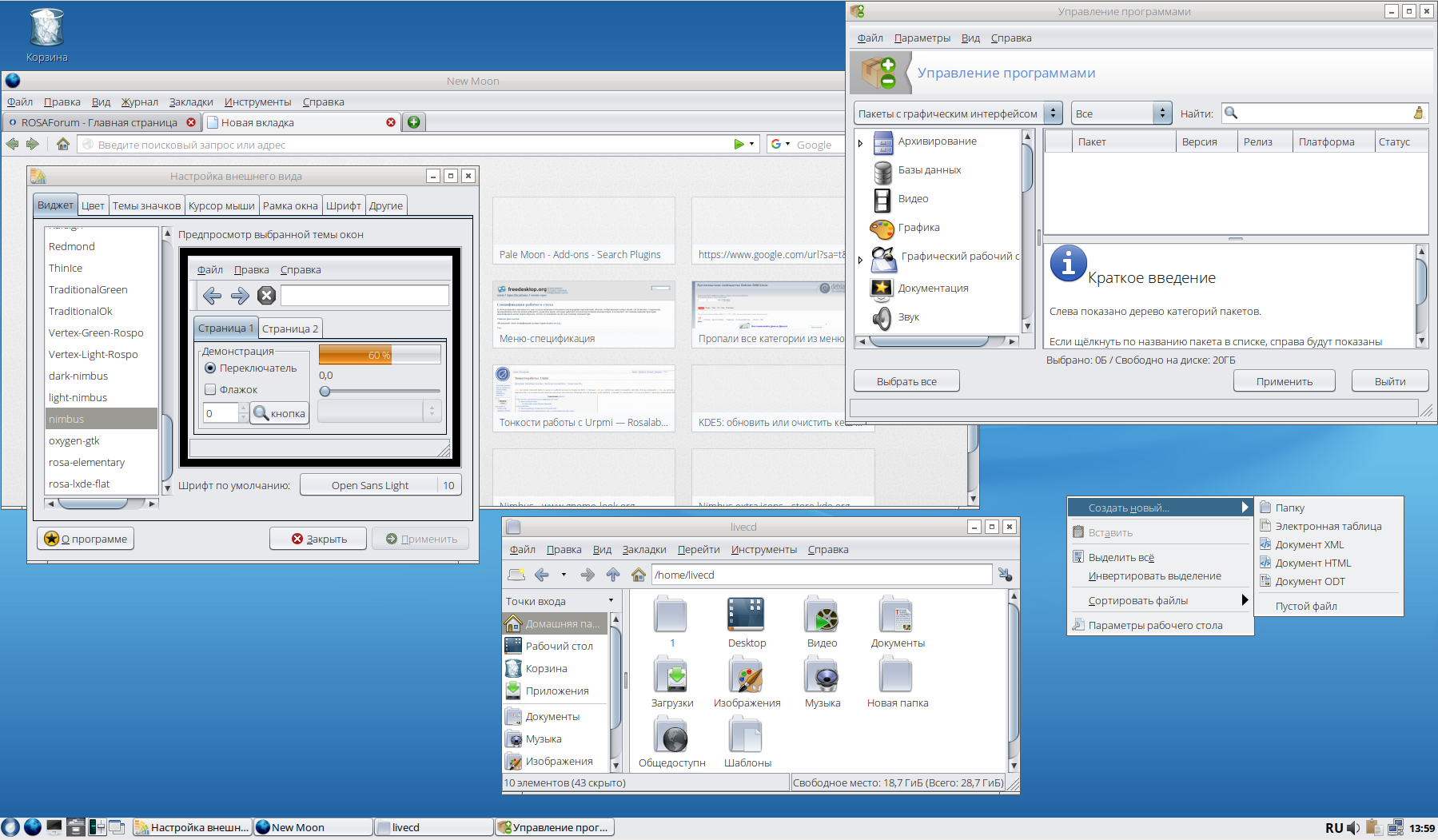The width and height of the screenshot is (1438, 840).
Task: Click the up-directory arrow in file manager
Action: coord(613,575)
